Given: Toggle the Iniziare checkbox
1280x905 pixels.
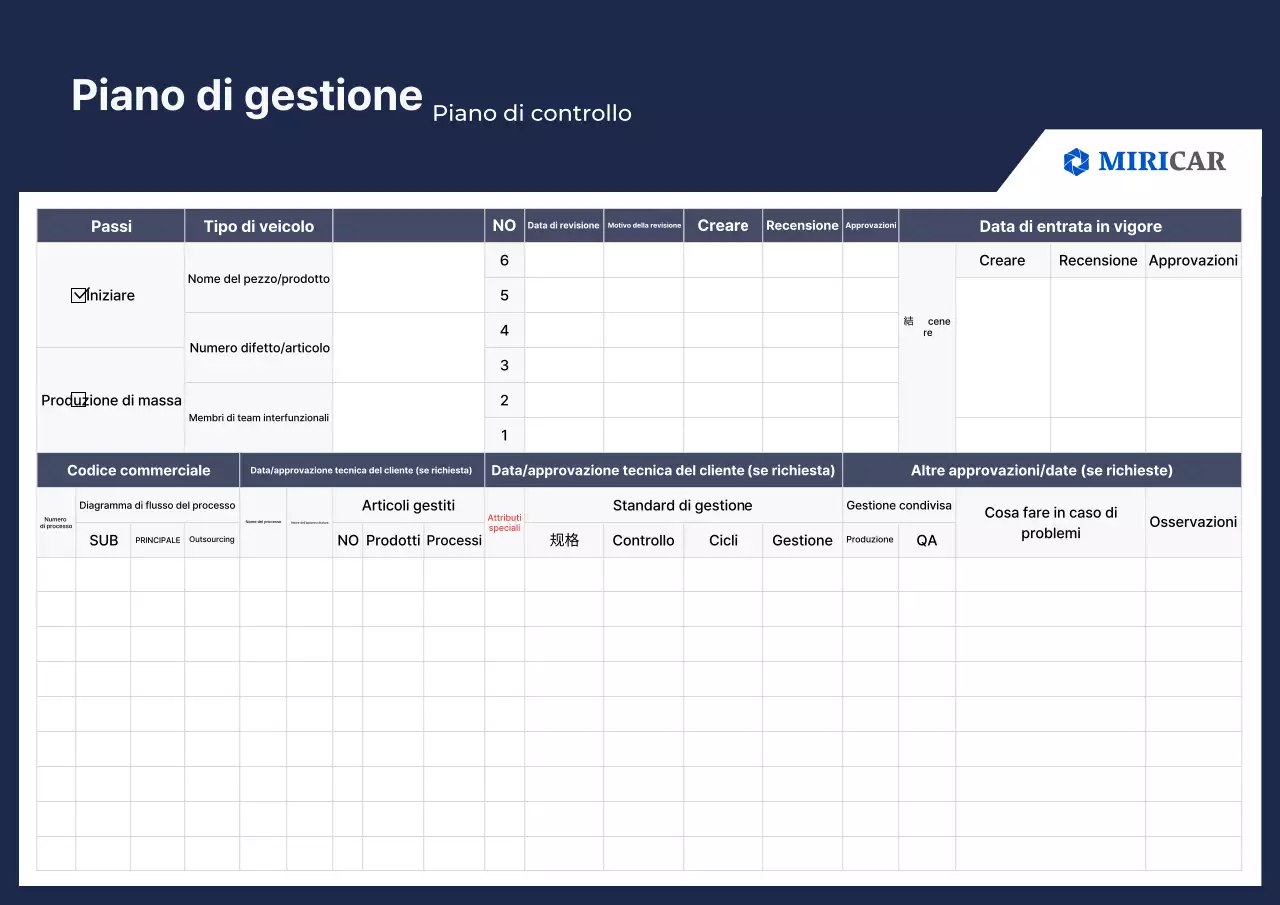Looking at the screenshot, I should (x=77, y=294).
